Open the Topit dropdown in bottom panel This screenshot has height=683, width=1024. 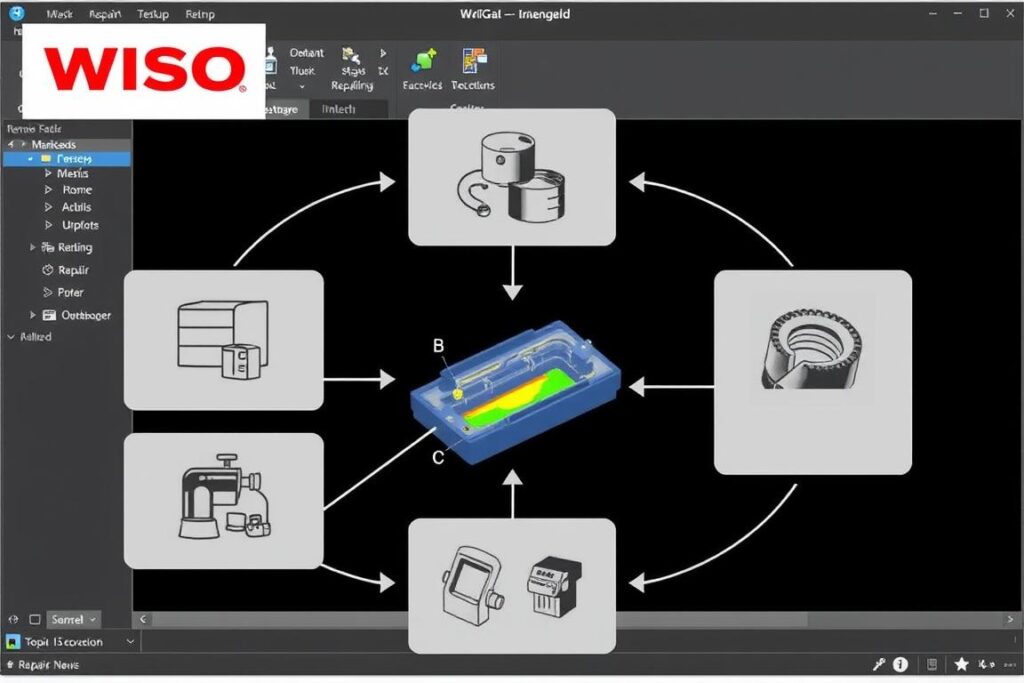(70, 642)
